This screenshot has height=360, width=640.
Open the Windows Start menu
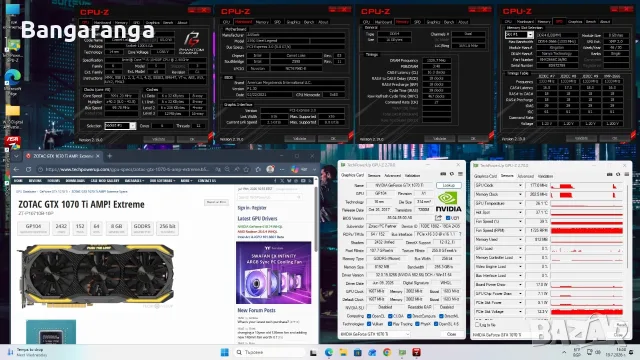tap(224, 352)
